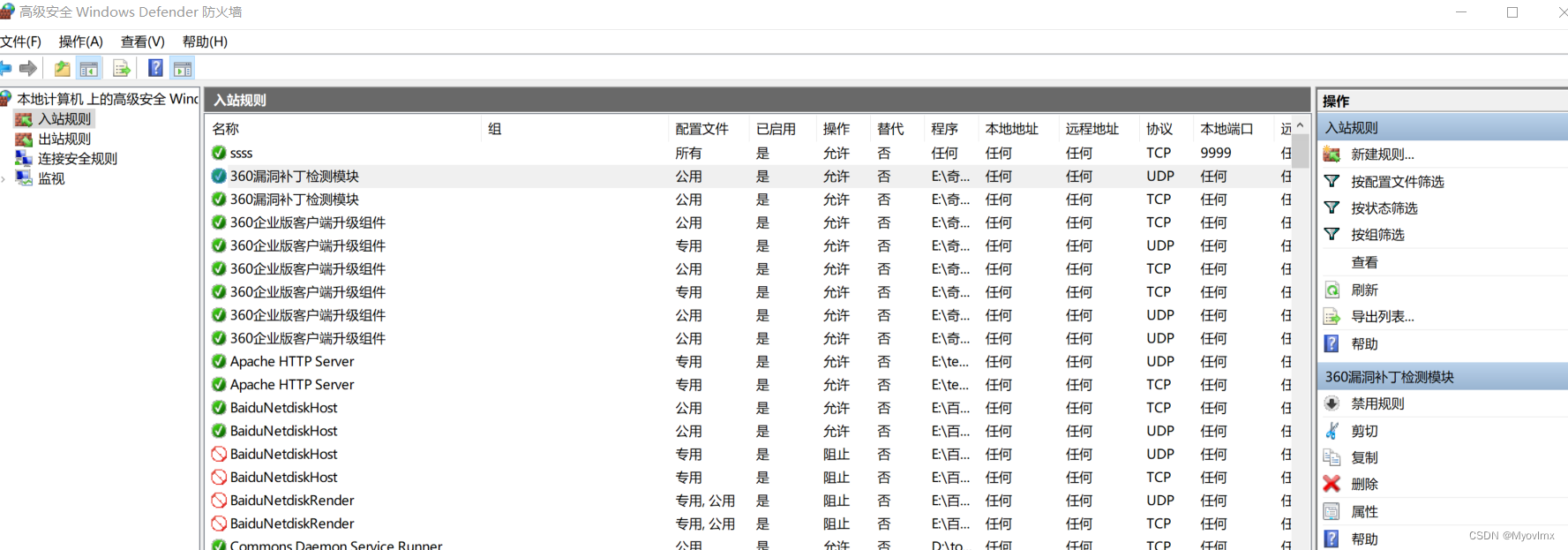Click the back arrow toolbar icon
The height and width of the screenshot is (550, 1568).
5,68
